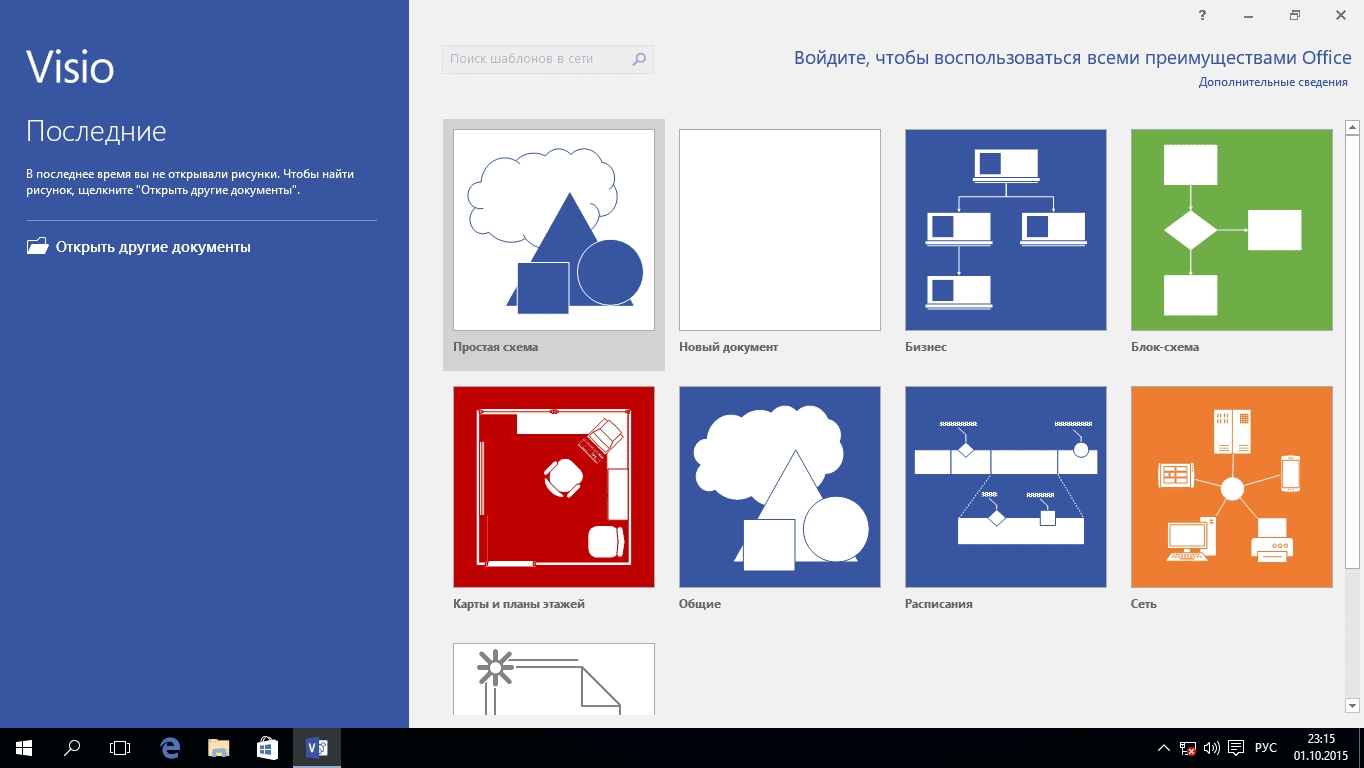Click the template list scrollbar thumb
The image size is (1364, 768).
(x=1352, y=352)
